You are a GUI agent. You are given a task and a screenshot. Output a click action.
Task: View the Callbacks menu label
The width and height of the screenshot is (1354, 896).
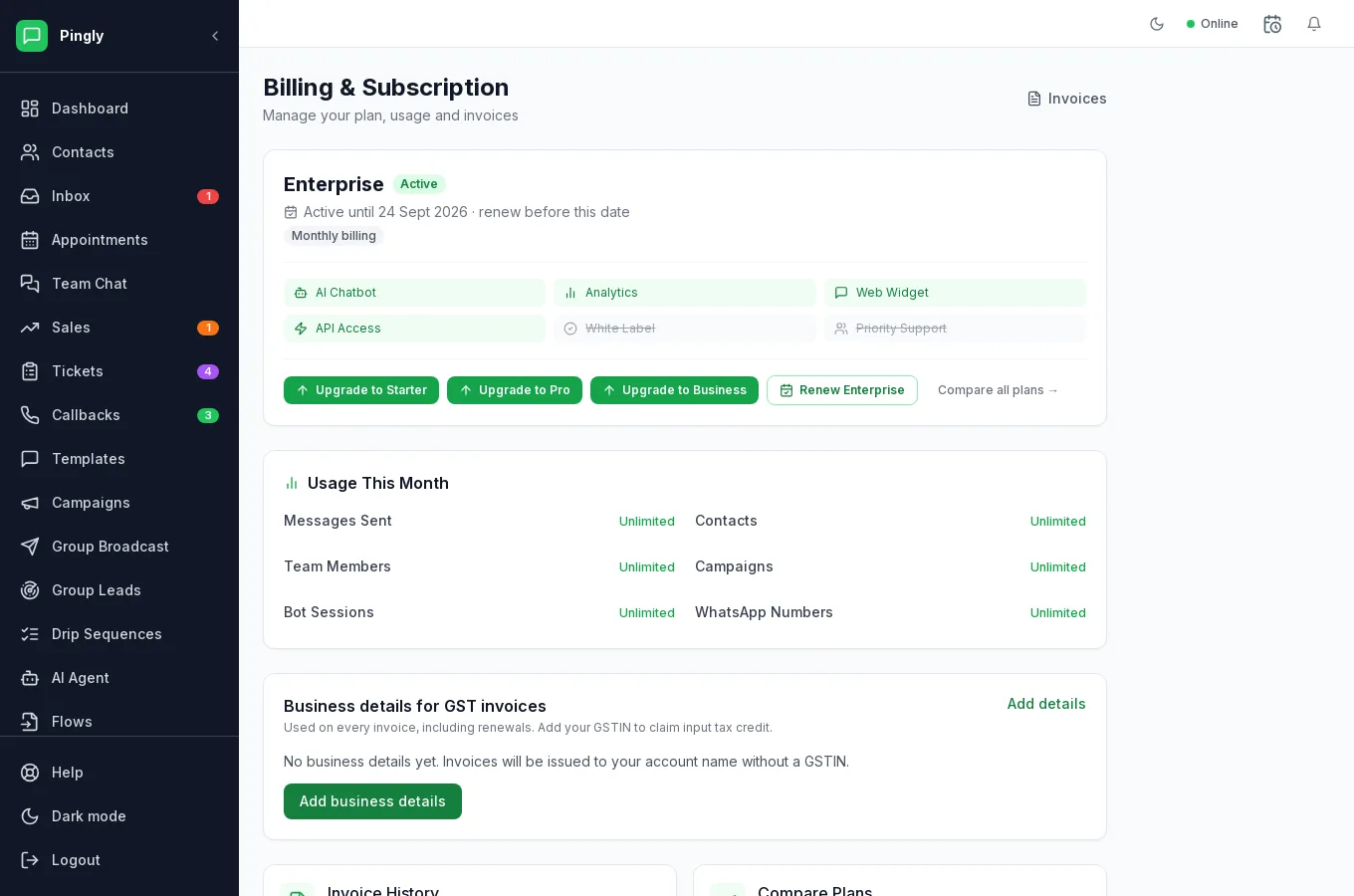86,415
